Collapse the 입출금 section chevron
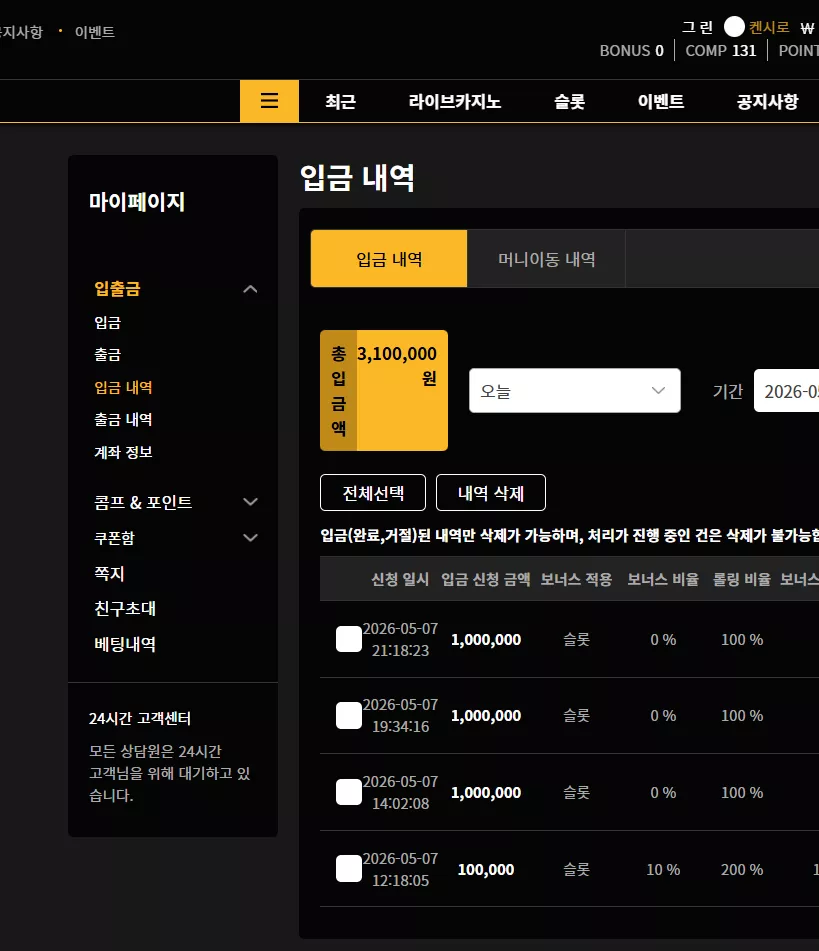 click(x=250, y=289)
